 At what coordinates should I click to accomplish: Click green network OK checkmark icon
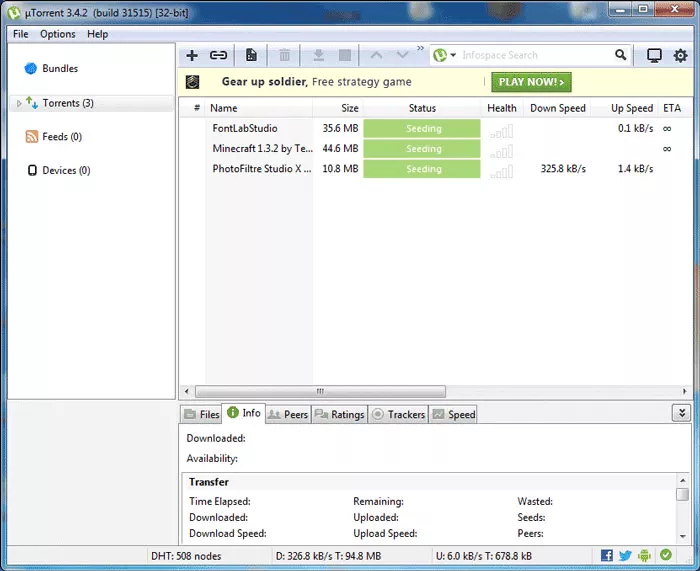click(666, 554)
